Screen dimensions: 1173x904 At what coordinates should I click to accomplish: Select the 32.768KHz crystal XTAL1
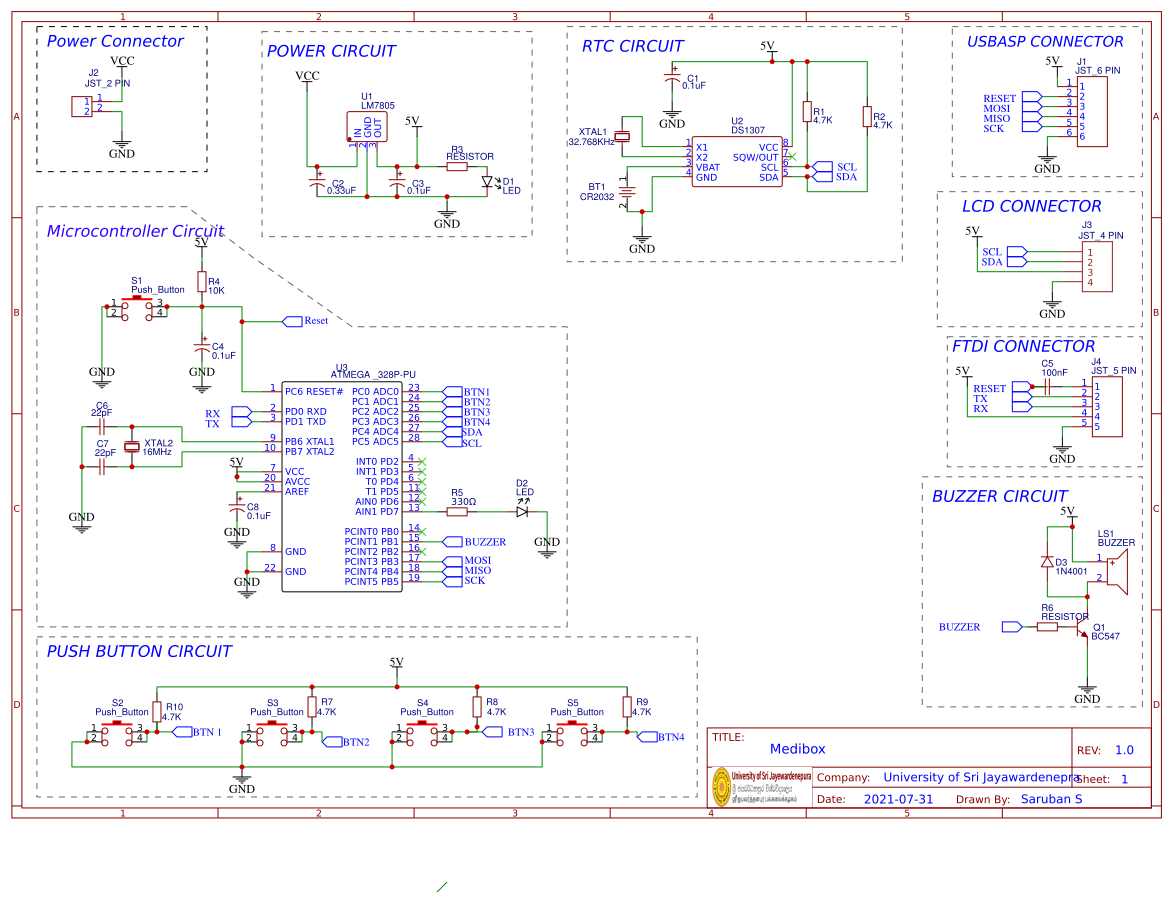622,136
